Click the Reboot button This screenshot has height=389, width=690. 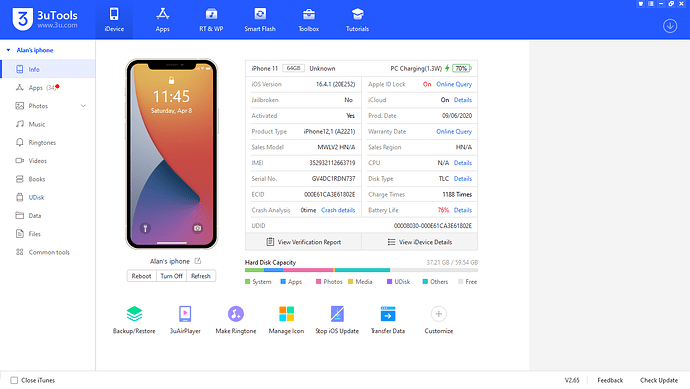141,276
